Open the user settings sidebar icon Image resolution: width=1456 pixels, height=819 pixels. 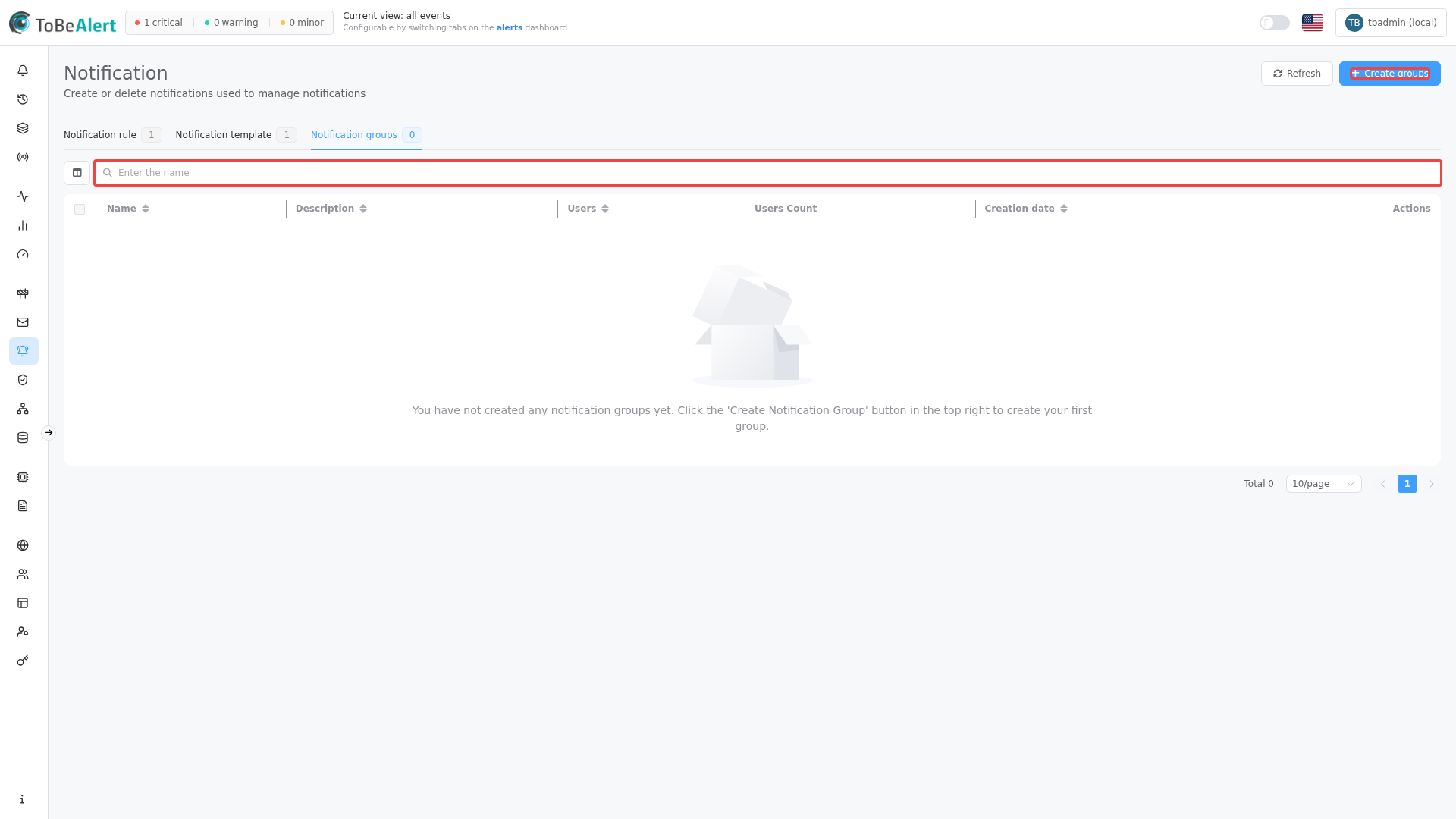point(23,632)
